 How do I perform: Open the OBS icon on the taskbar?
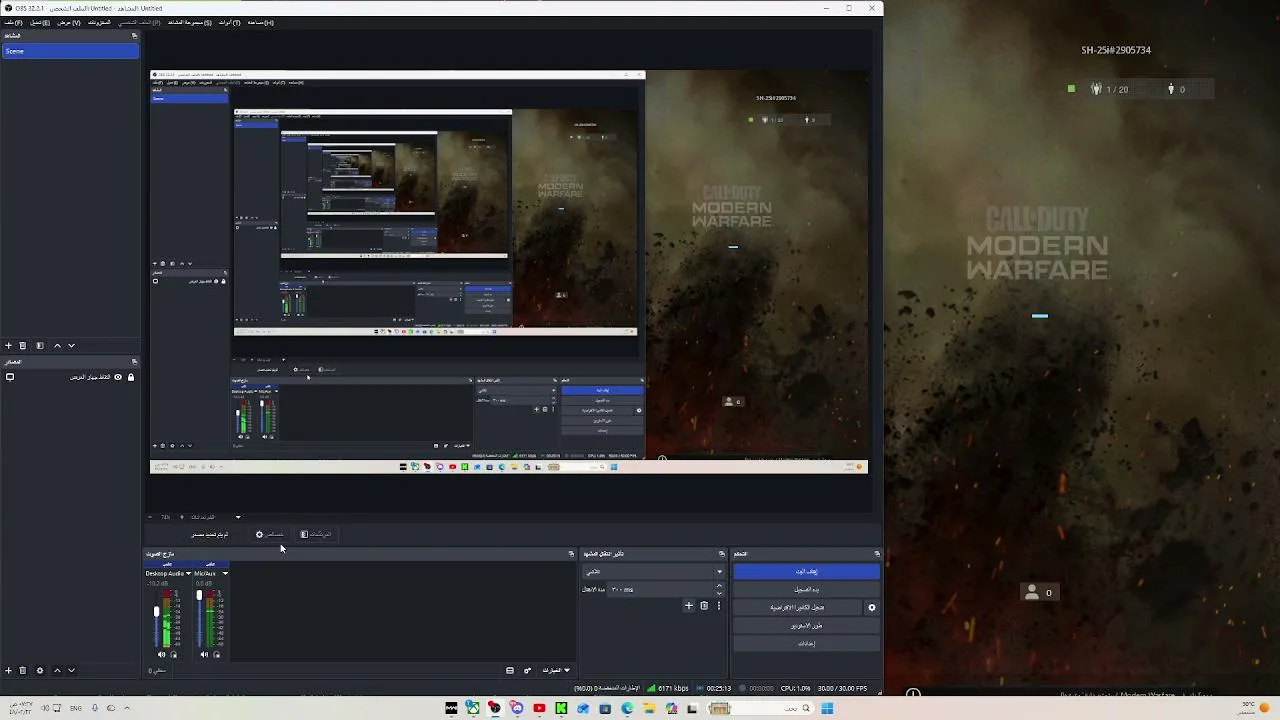(495, 709)
